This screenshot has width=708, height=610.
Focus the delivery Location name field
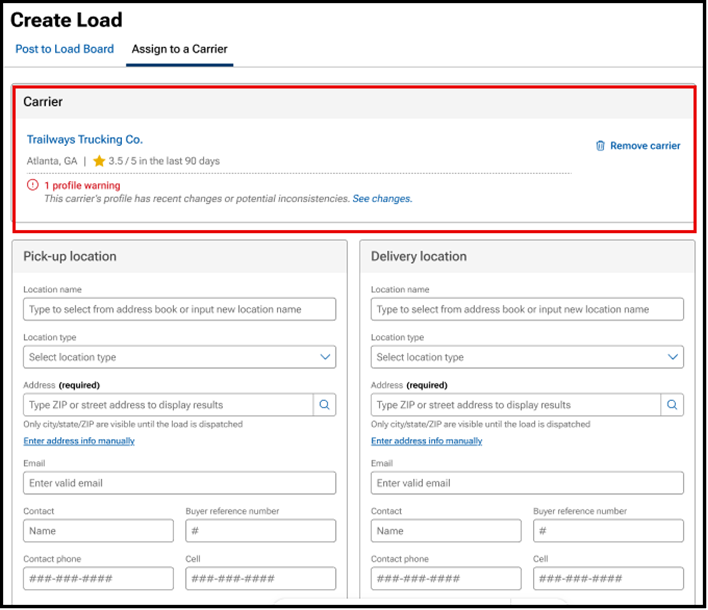pos(527,310)
